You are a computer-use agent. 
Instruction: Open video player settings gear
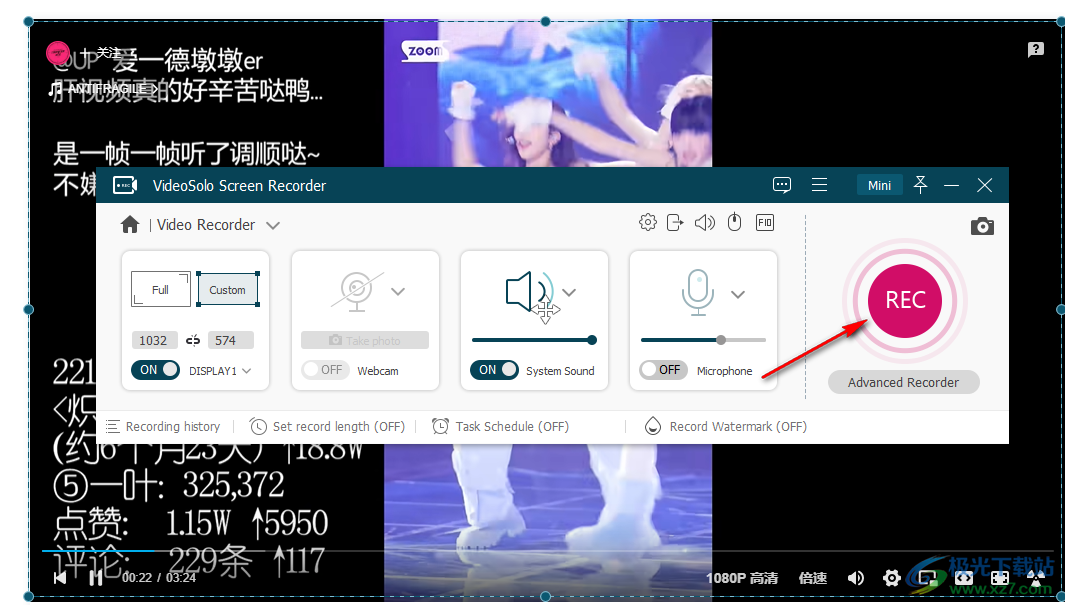point(892,578)
